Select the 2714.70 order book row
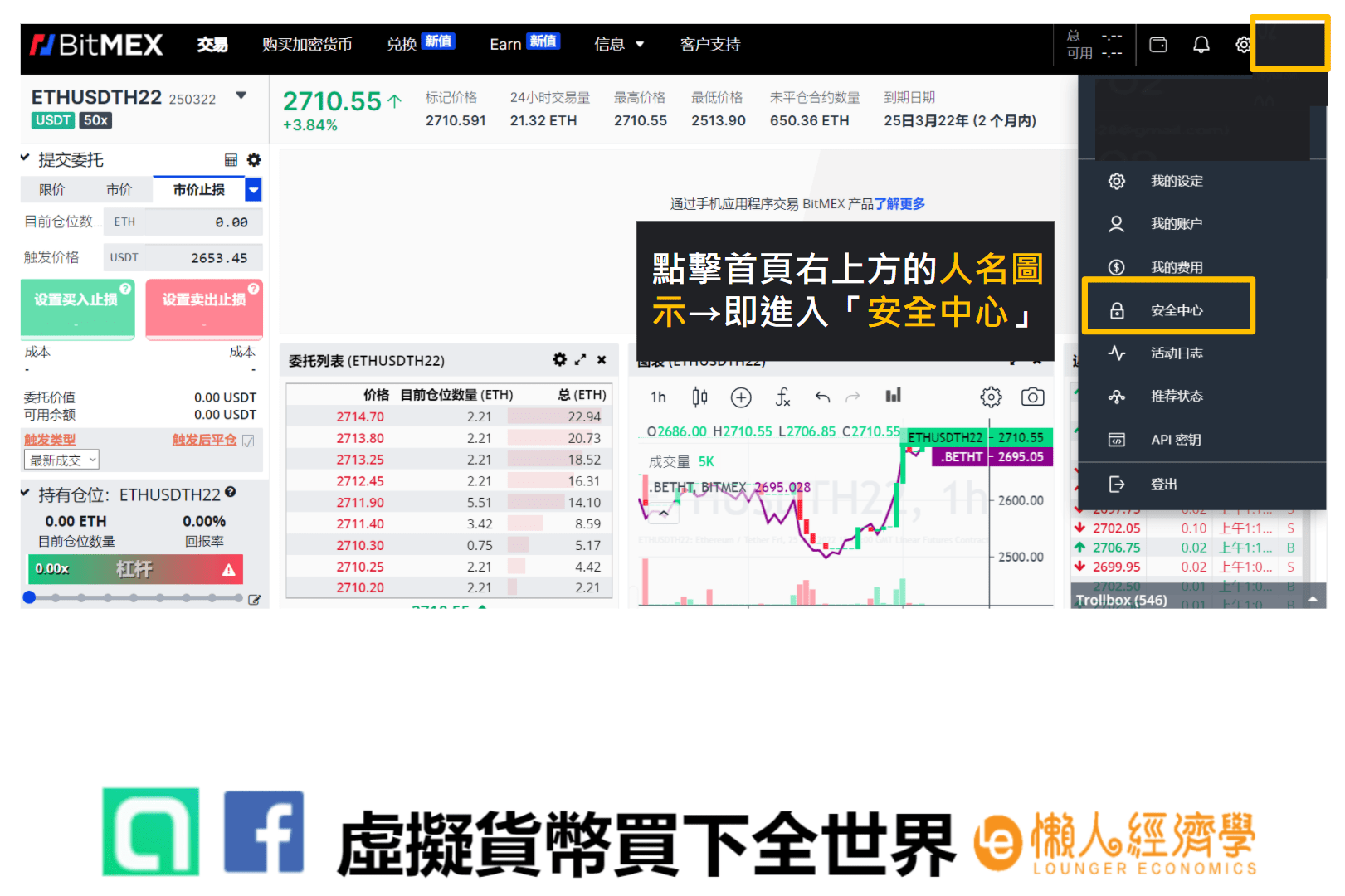The width and height of the screenshot is (1345, 896). (449, 417)
